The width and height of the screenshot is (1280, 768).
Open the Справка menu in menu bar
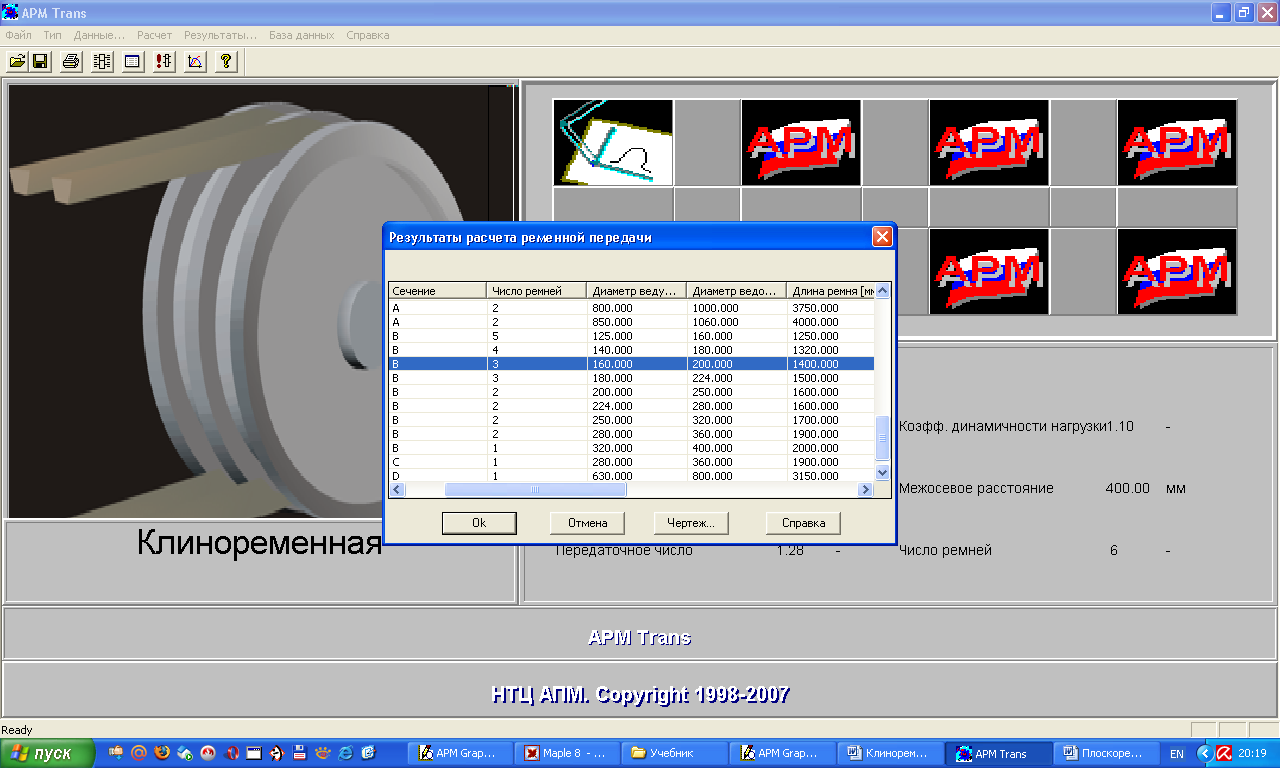(368, 35)
